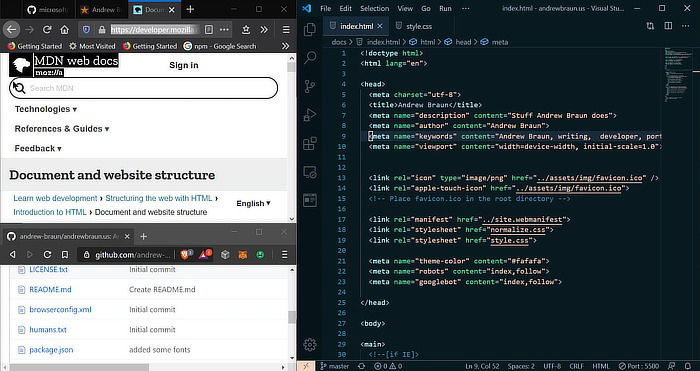
Task: Open notifications bell in VS Code status bar
Action: 688,366
